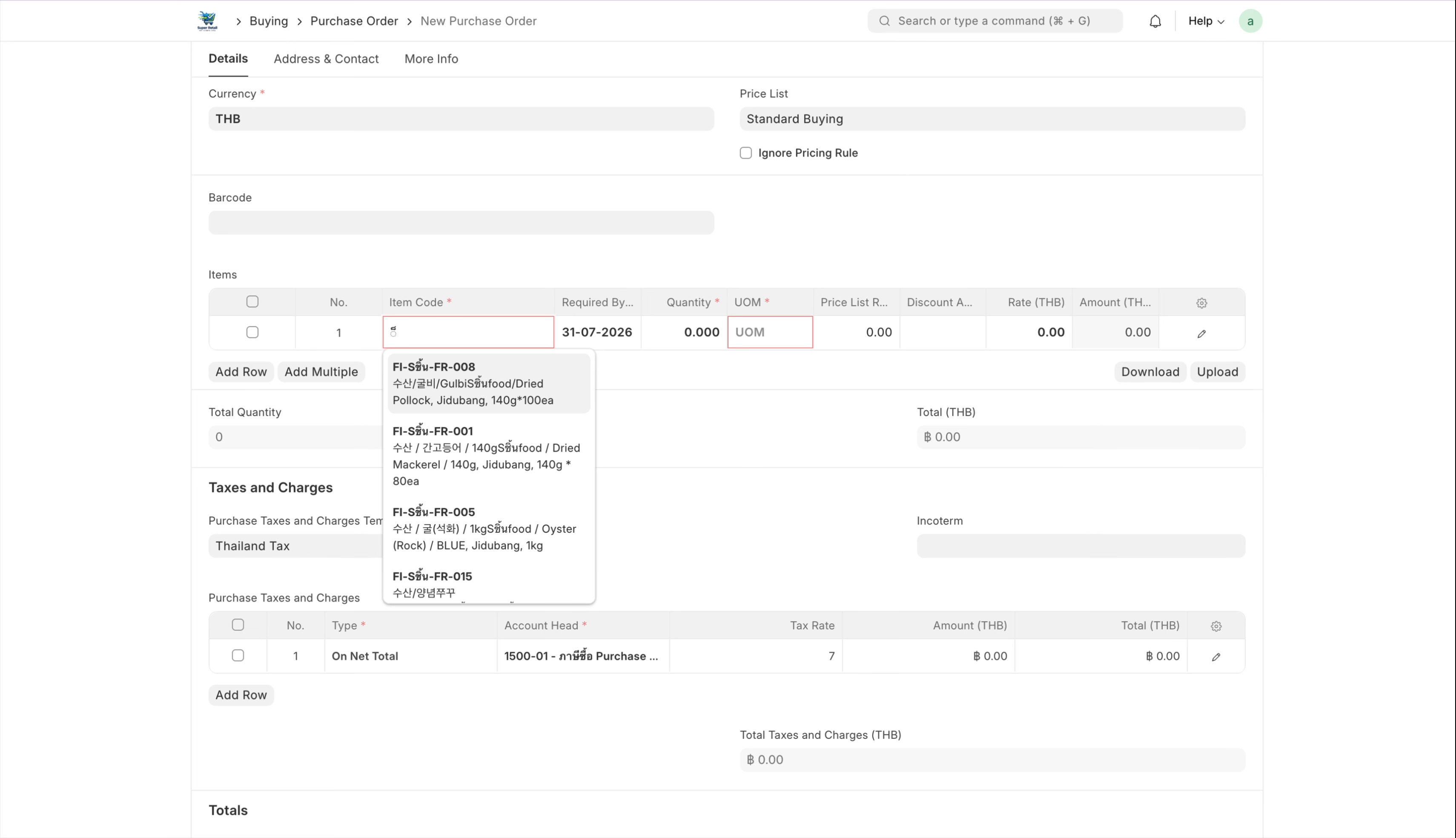The height and width of the screenshot is (838, 1456).
Task: Tick checkbox for On Net Total row
Action: pos(238,655)
